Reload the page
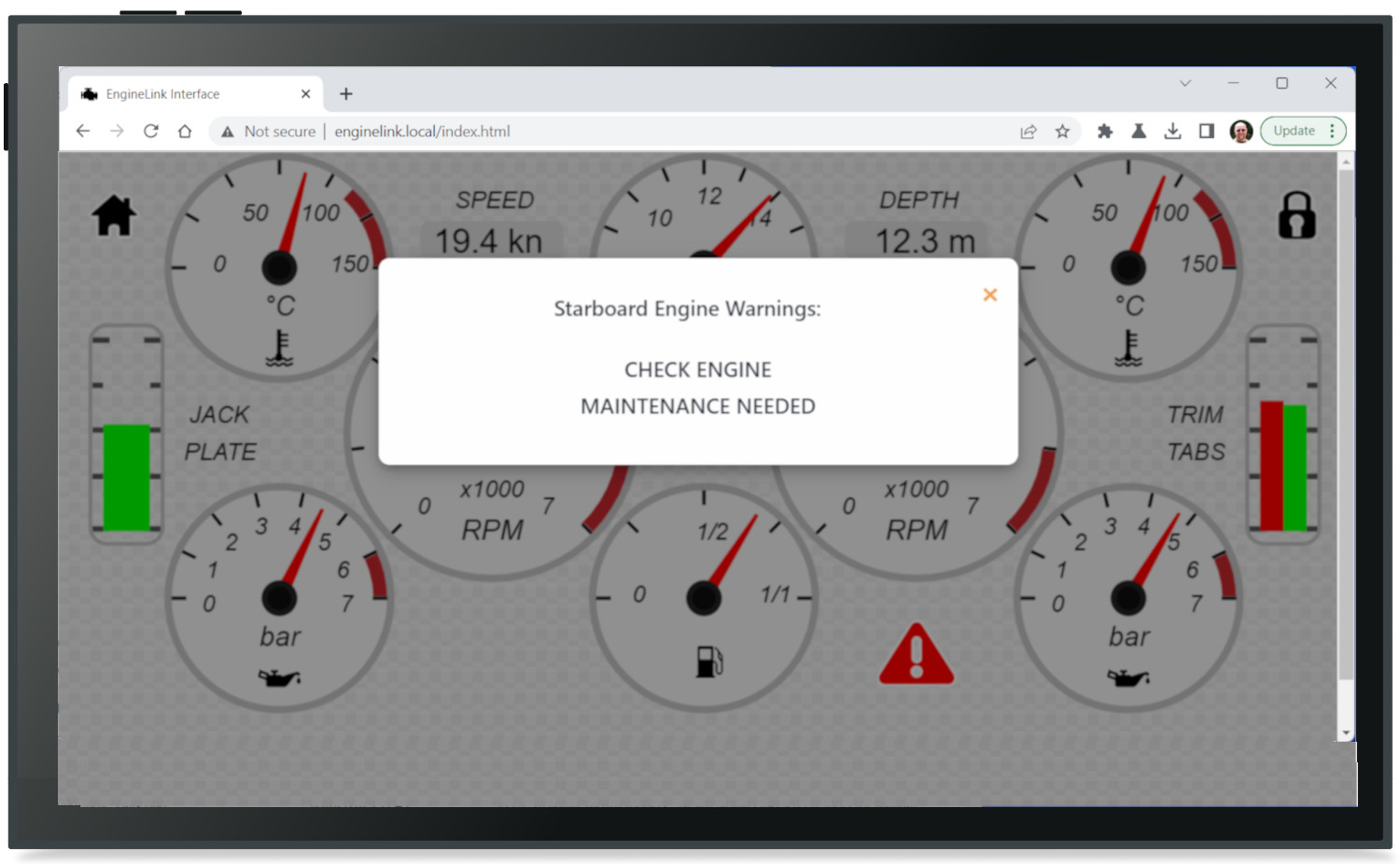 coord(151,132)
